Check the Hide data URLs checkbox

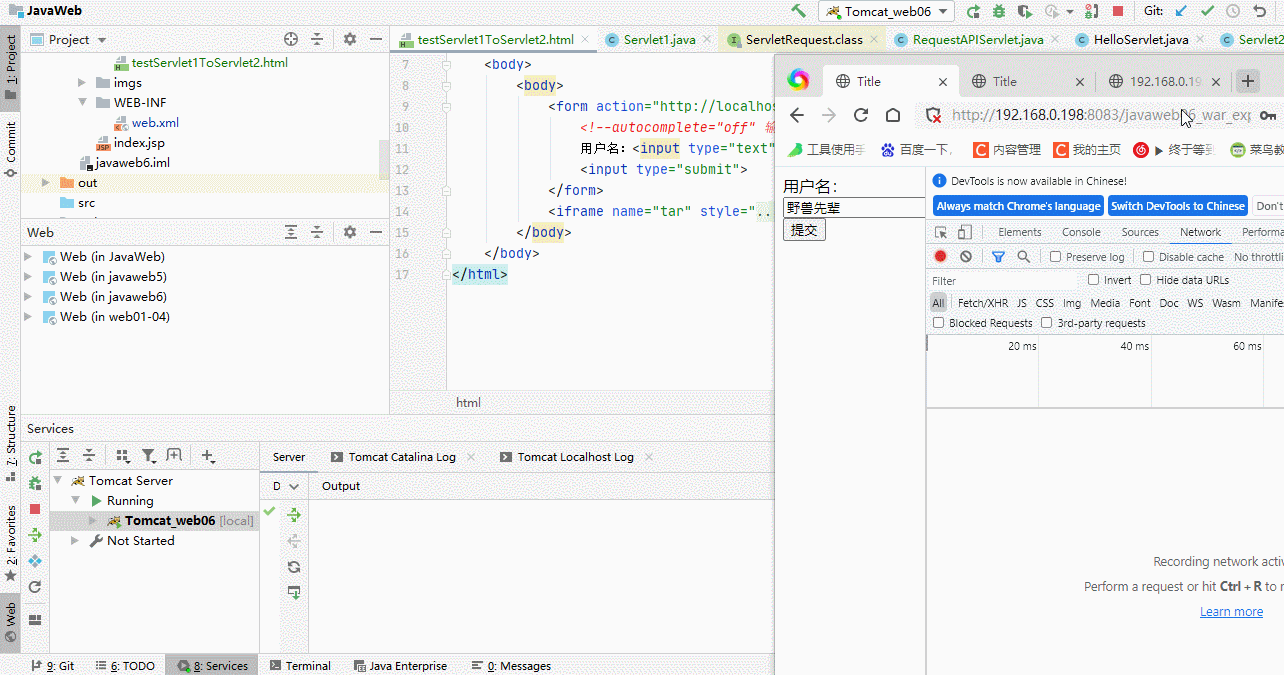[x=1145, y=280]
